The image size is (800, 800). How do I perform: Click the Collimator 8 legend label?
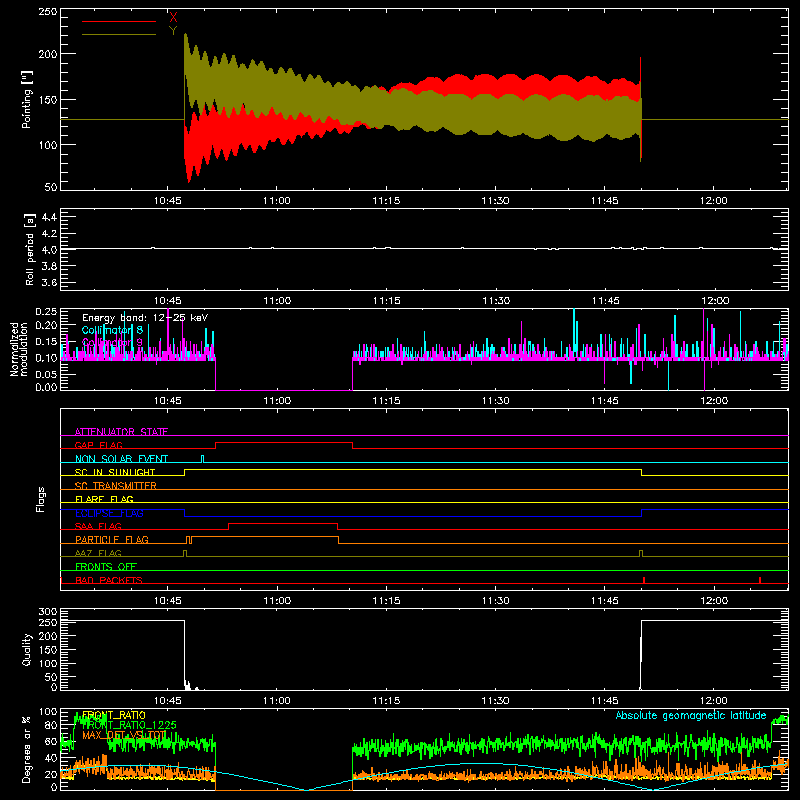coord(112,330)
